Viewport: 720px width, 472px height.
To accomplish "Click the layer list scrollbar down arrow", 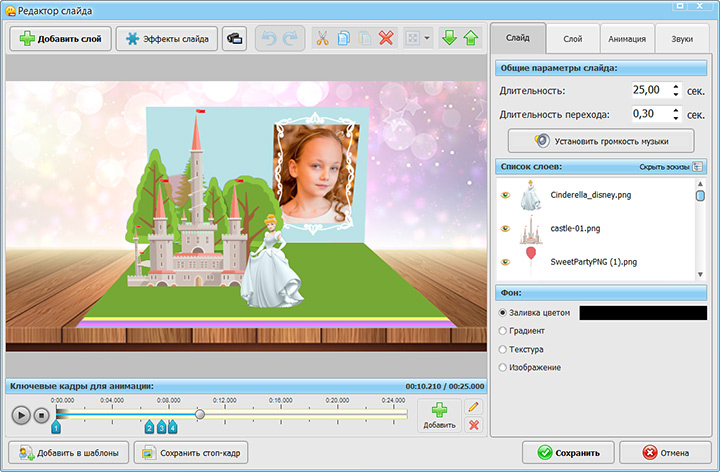I will [x=700, y=275].
